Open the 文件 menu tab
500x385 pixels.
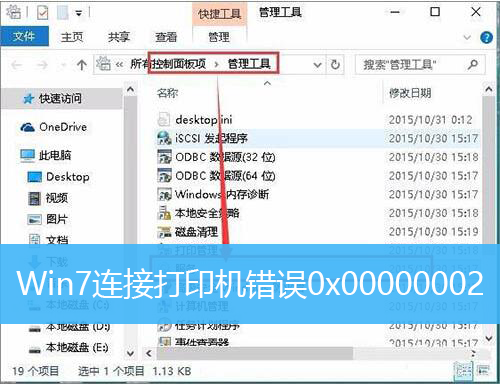pos(24,36)
